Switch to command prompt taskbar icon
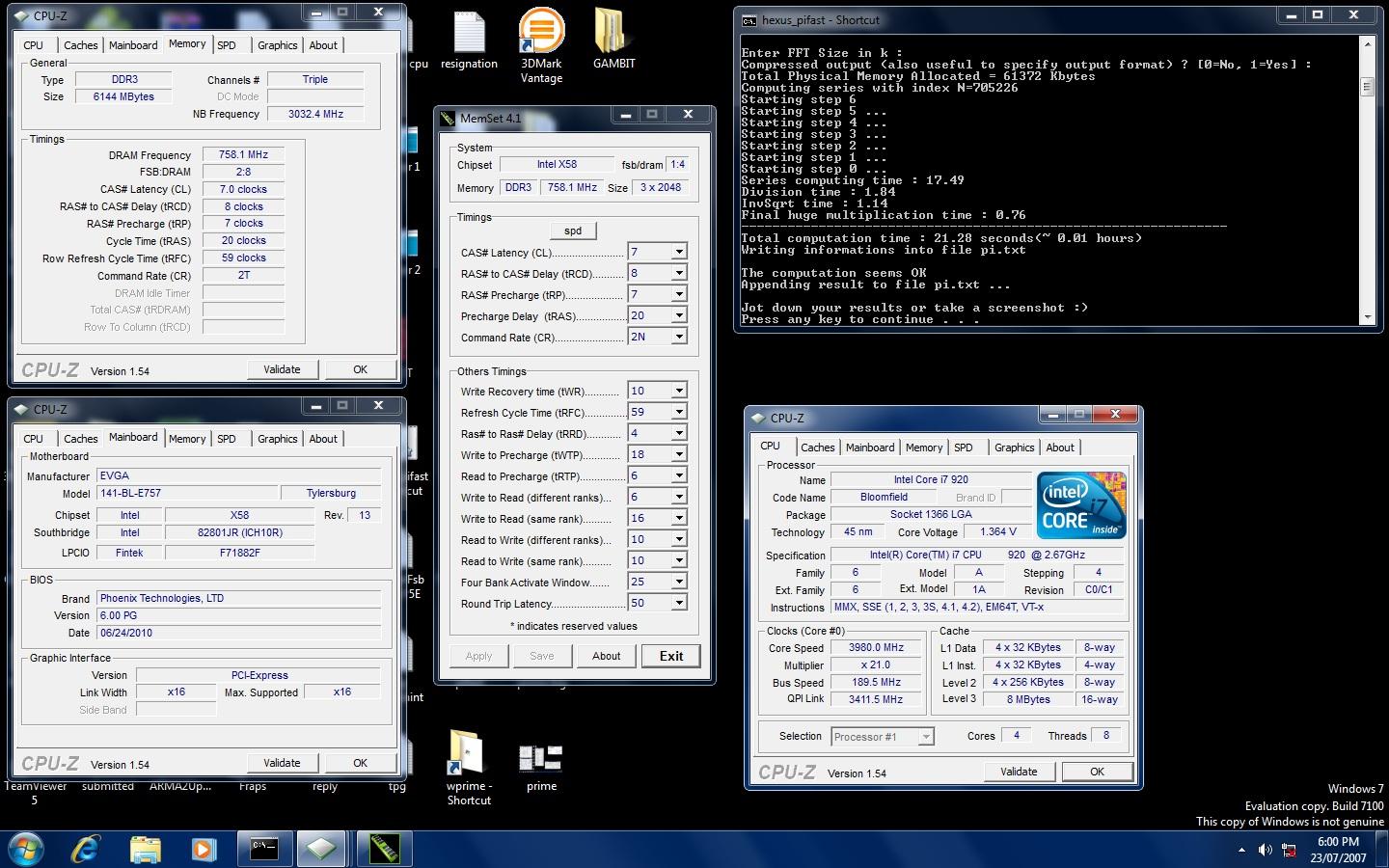 click(264, 850)
